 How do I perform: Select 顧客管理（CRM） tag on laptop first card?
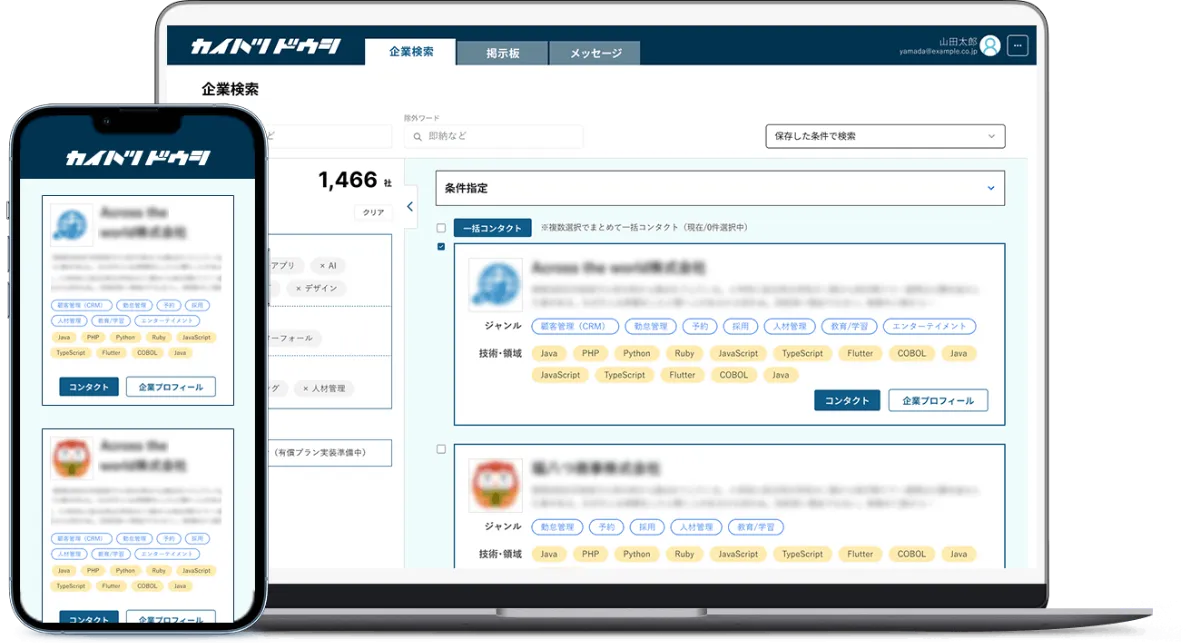573,326
